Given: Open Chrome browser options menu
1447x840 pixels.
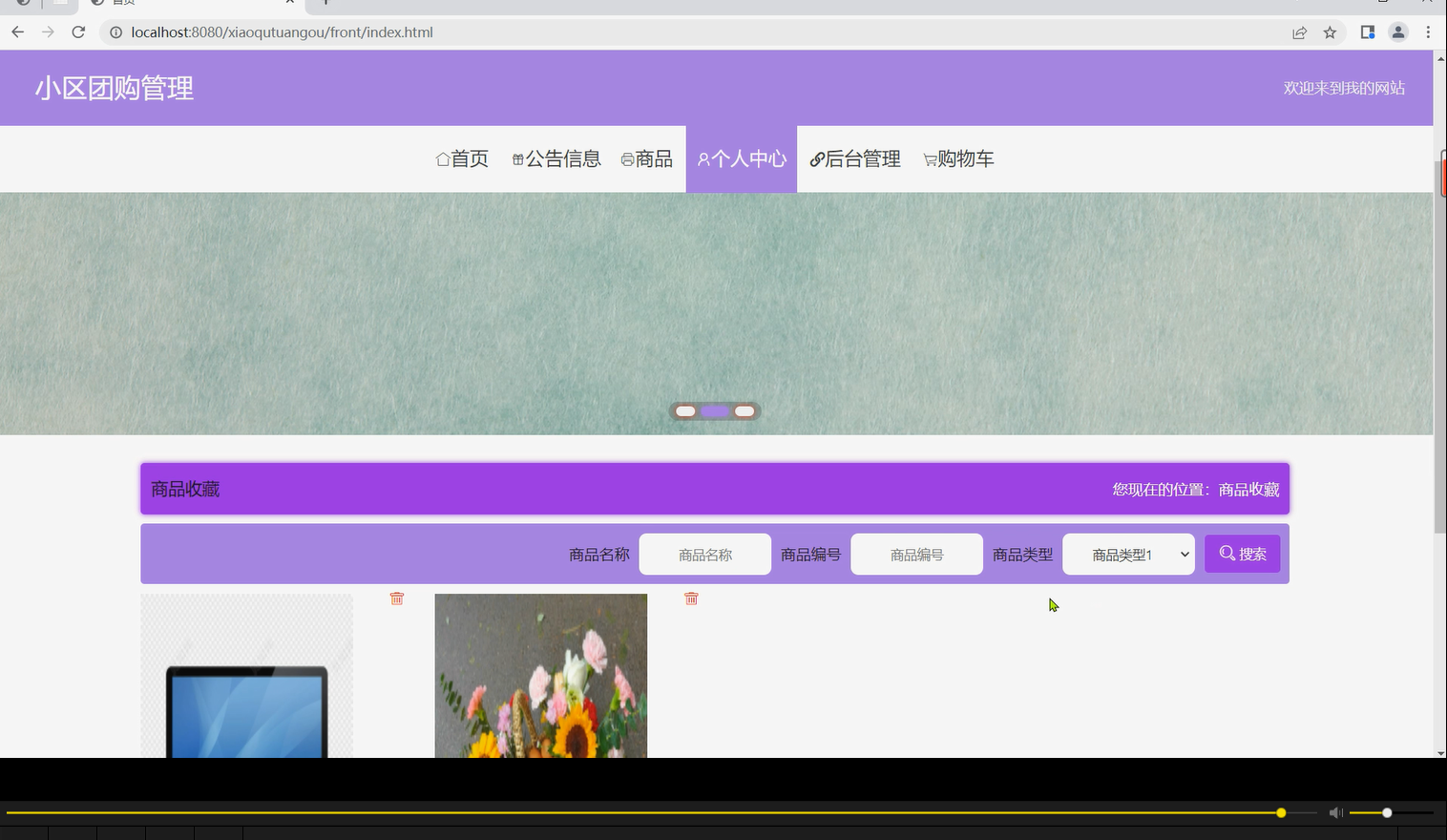Looking at the screenshot, I should coord(1429,31).
